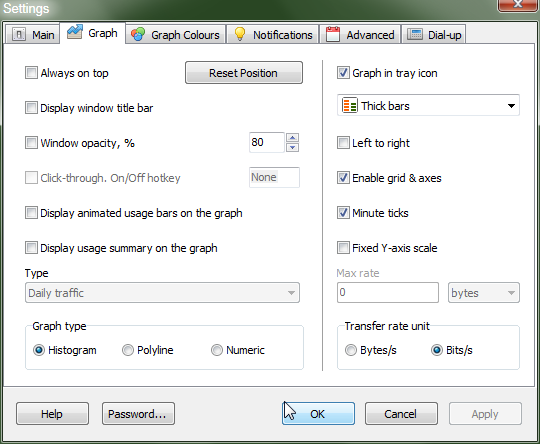
Task: Click the Thick bars style icon
Action: 350,105
